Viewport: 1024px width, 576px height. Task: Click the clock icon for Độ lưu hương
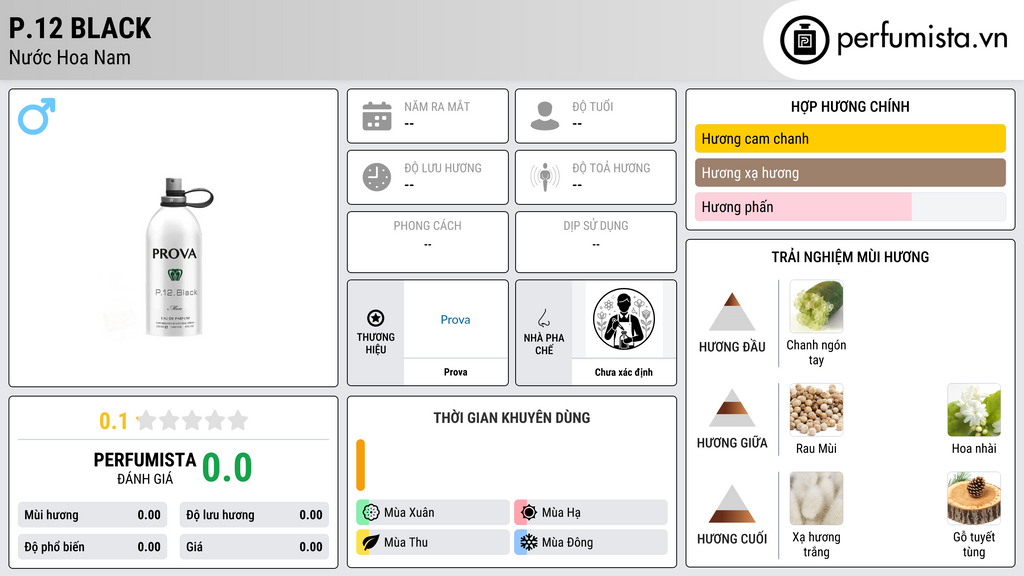tap(377, 177)
